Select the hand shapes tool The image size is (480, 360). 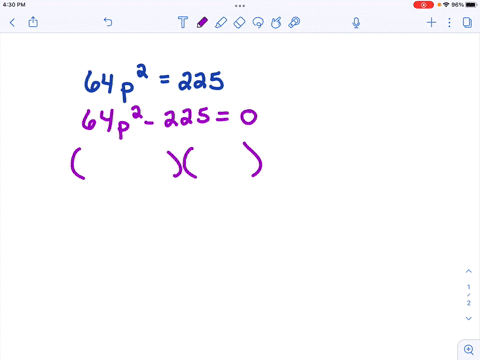coord(276,23)
